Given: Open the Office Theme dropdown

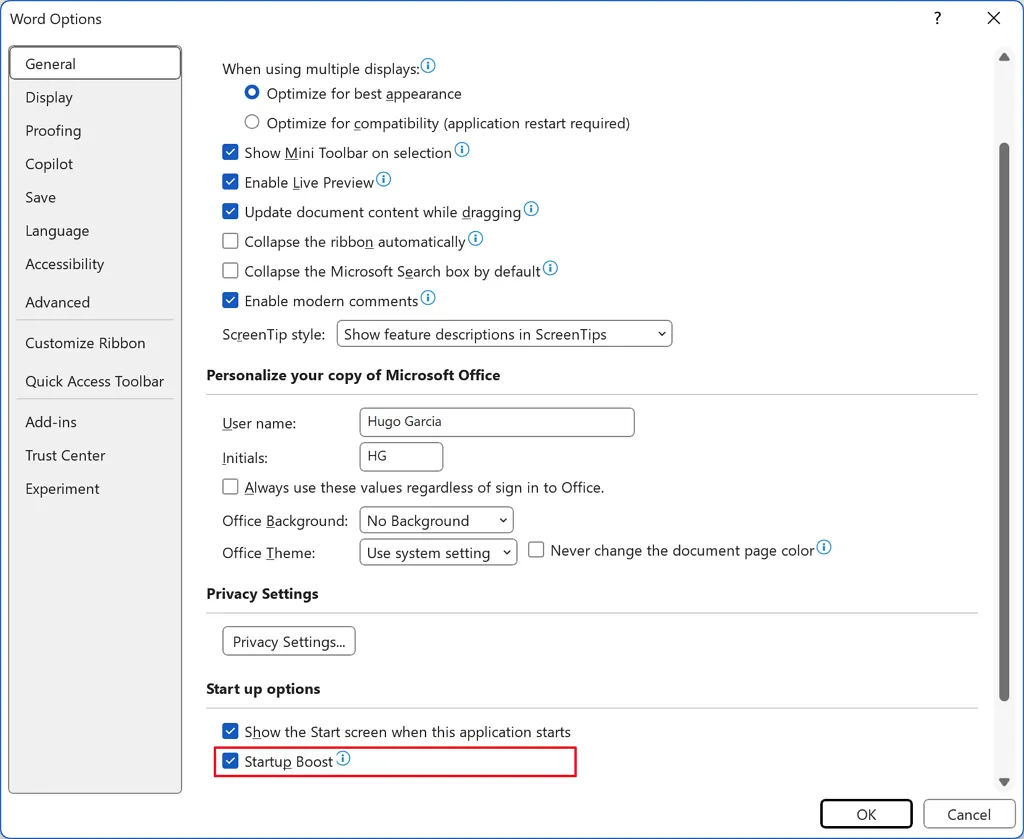Looking at the screenshot, I should [x=438, y=552].
